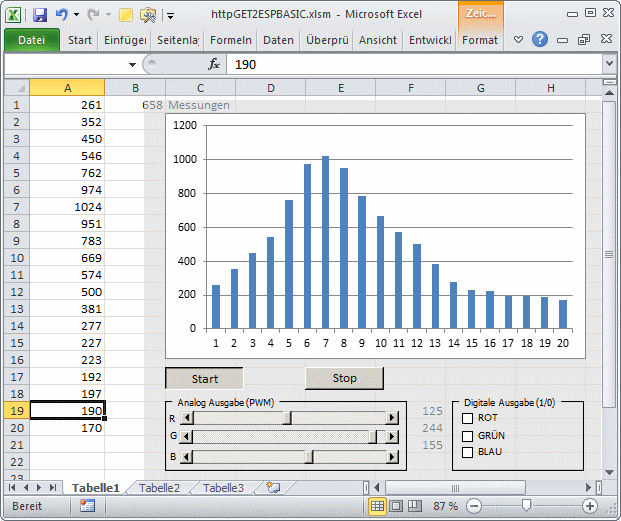Click the Redo icon
The image size is (621, 521).
93,15
